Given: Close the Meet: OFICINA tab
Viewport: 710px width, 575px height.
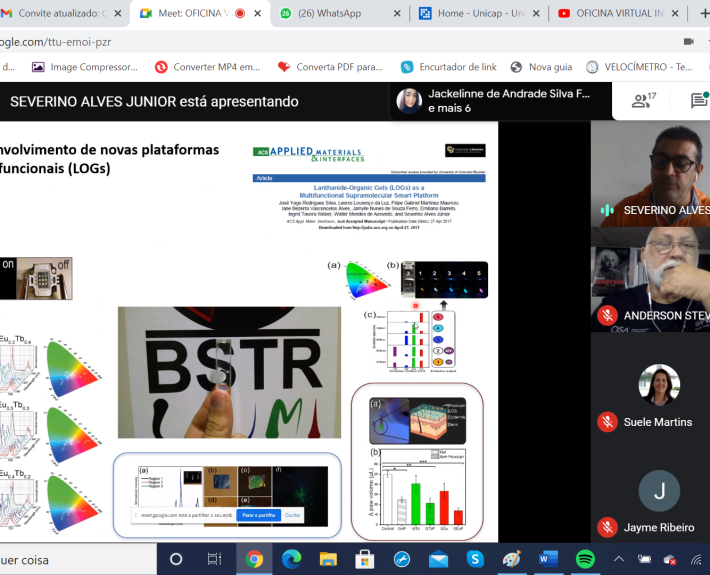Looking at the screenshot, I should [258, 14].
